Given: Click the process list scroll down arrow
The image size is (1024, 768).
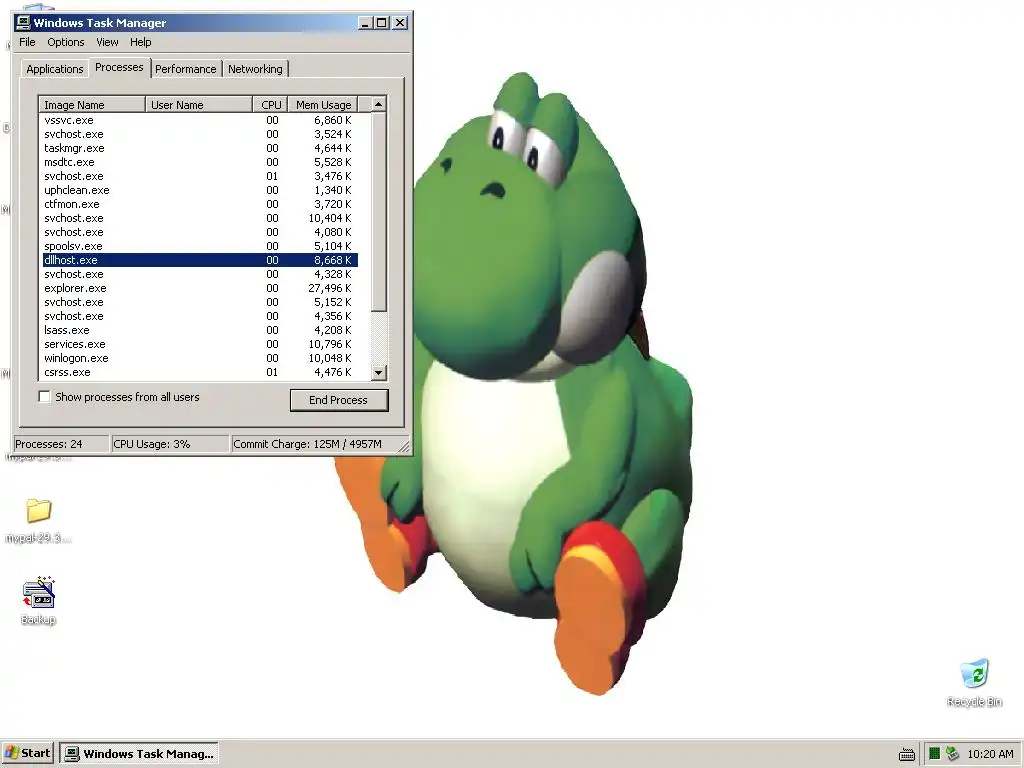Looking at the screenshot, I should tap(379, 373).
